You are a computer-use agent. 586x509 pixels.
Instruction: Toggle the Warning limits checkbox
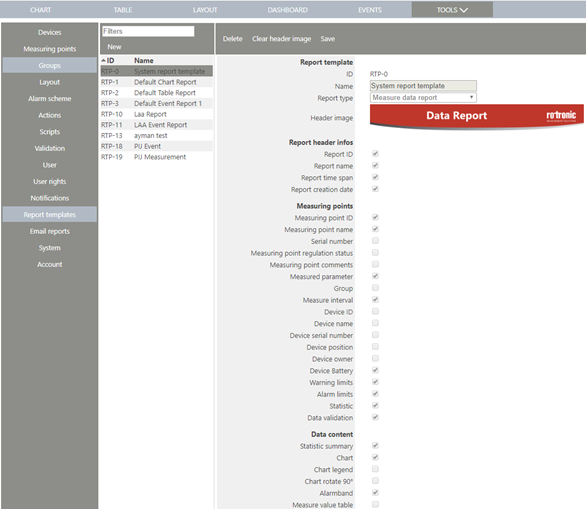pos(375,382)
